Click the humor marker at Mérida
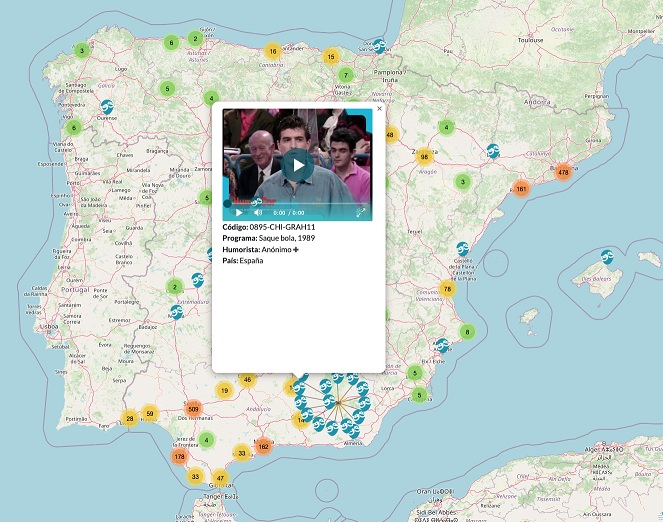 [176, 312]
